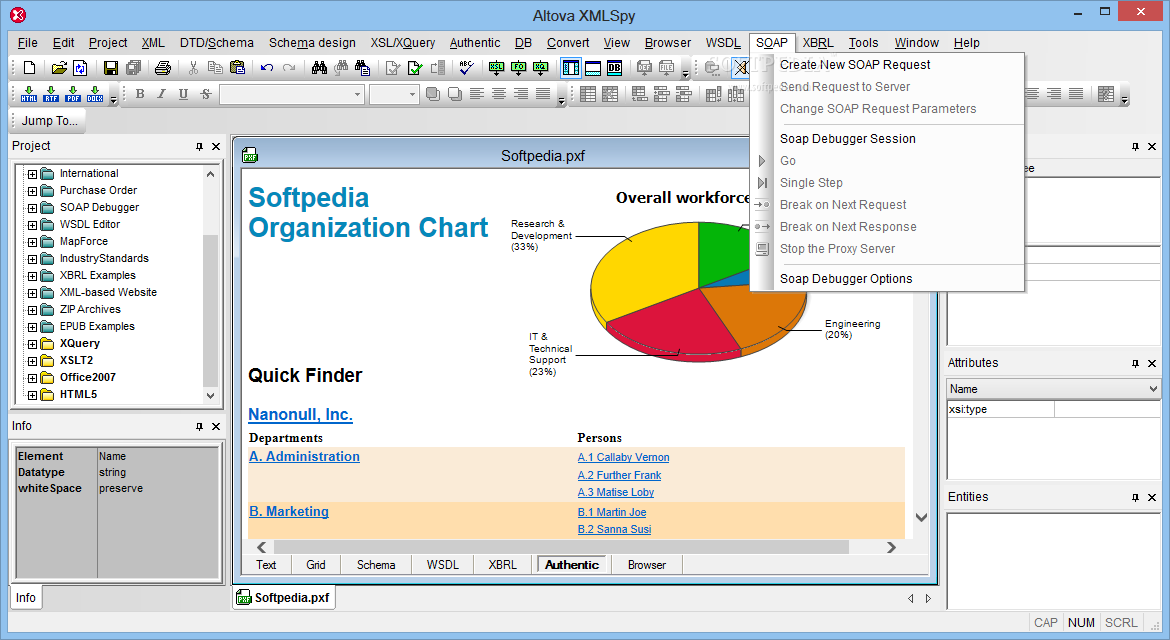This screenshot has height=640, width=1170.
Task: Create a new document with the New icon
Action: [29, 68]
